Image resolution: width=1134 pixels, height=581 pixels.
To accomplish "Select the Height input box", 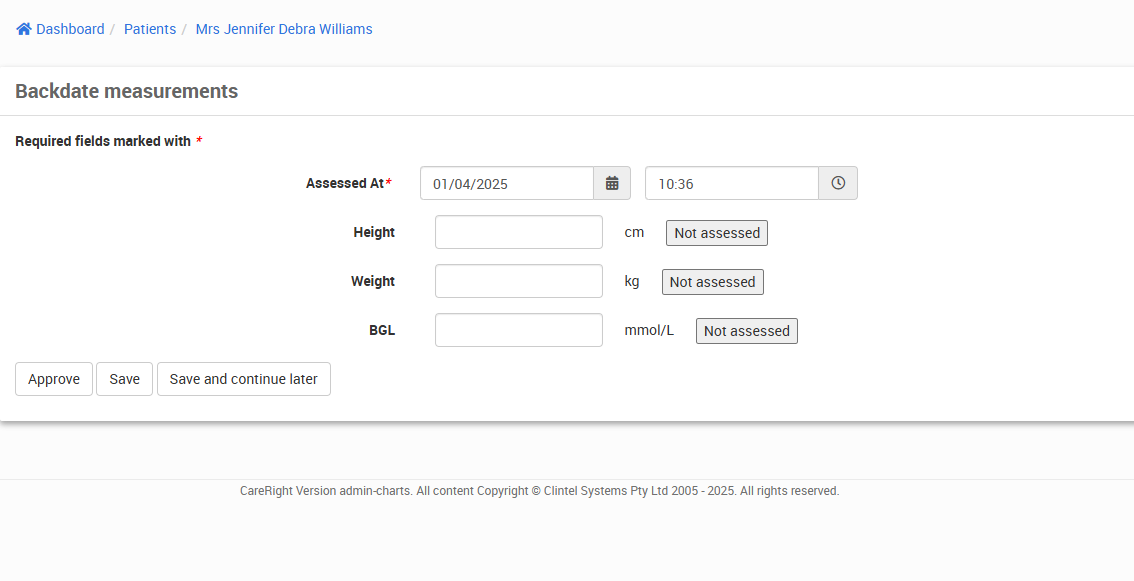I will pos(519,232).
